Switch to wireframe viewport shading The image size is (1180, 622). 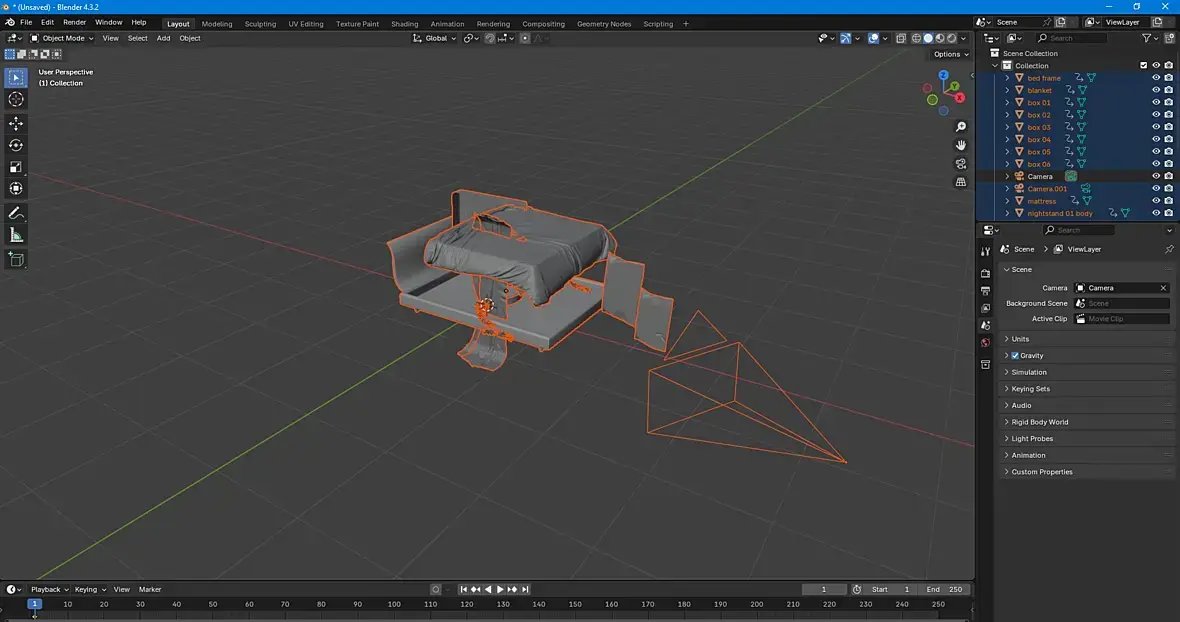916,38
